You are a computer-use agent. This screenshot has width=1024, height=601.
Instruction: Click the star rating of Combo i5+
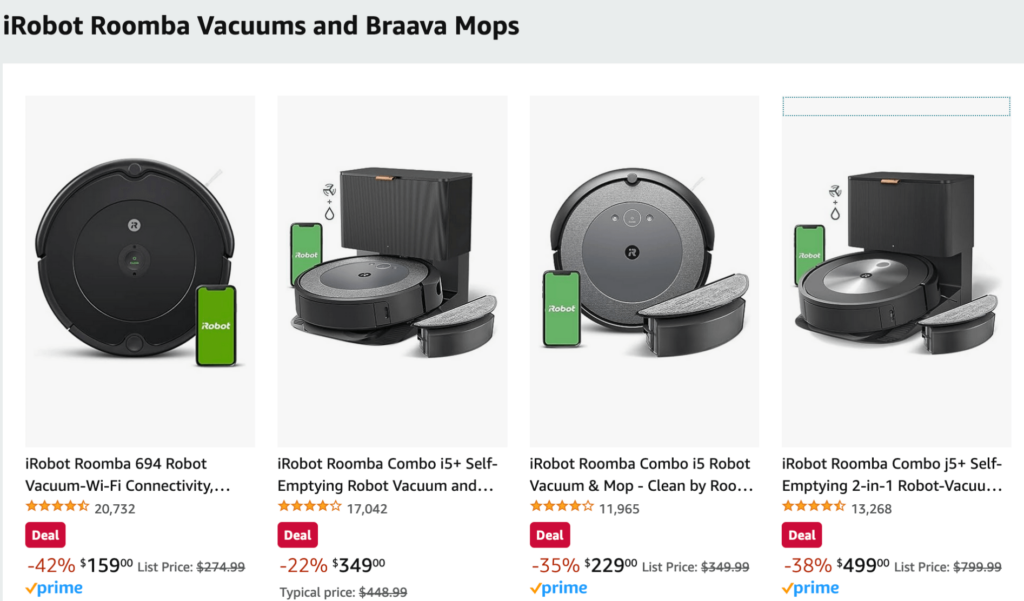(310, 506)
